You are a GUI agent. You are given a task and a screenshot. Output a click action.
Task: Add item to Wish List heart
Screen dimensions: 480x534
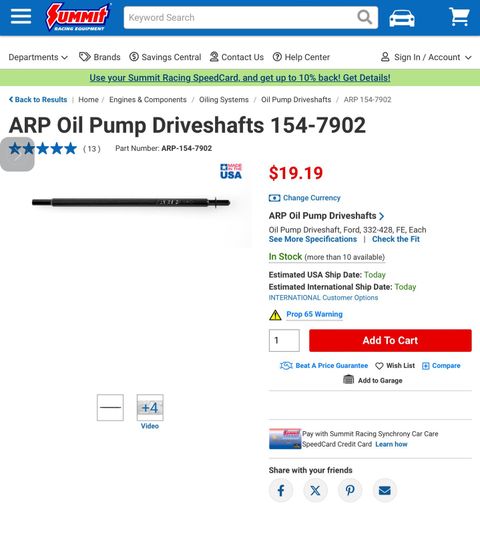(395, 365)
